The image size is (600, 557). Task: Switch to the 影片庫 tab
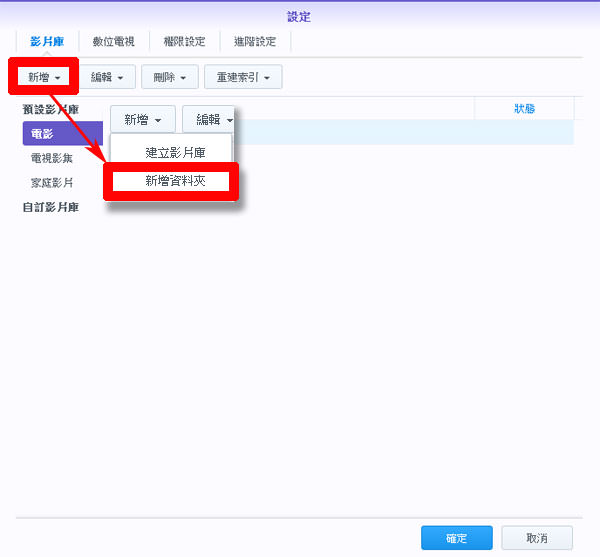point(49,41)
